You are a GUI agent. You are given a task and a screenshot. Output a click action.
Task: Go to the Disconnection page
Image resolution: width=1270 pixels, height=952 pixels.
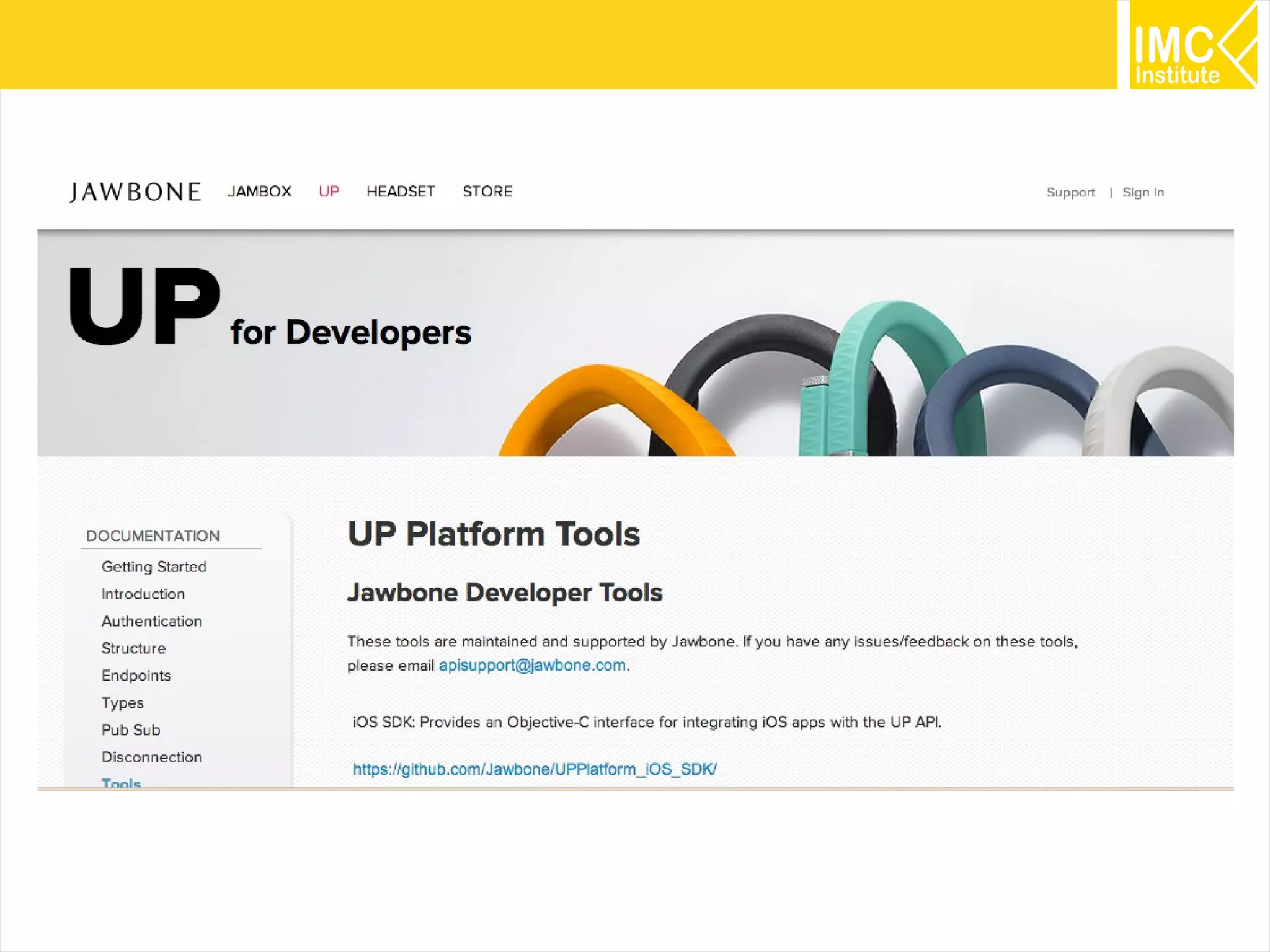coord(151,757)
